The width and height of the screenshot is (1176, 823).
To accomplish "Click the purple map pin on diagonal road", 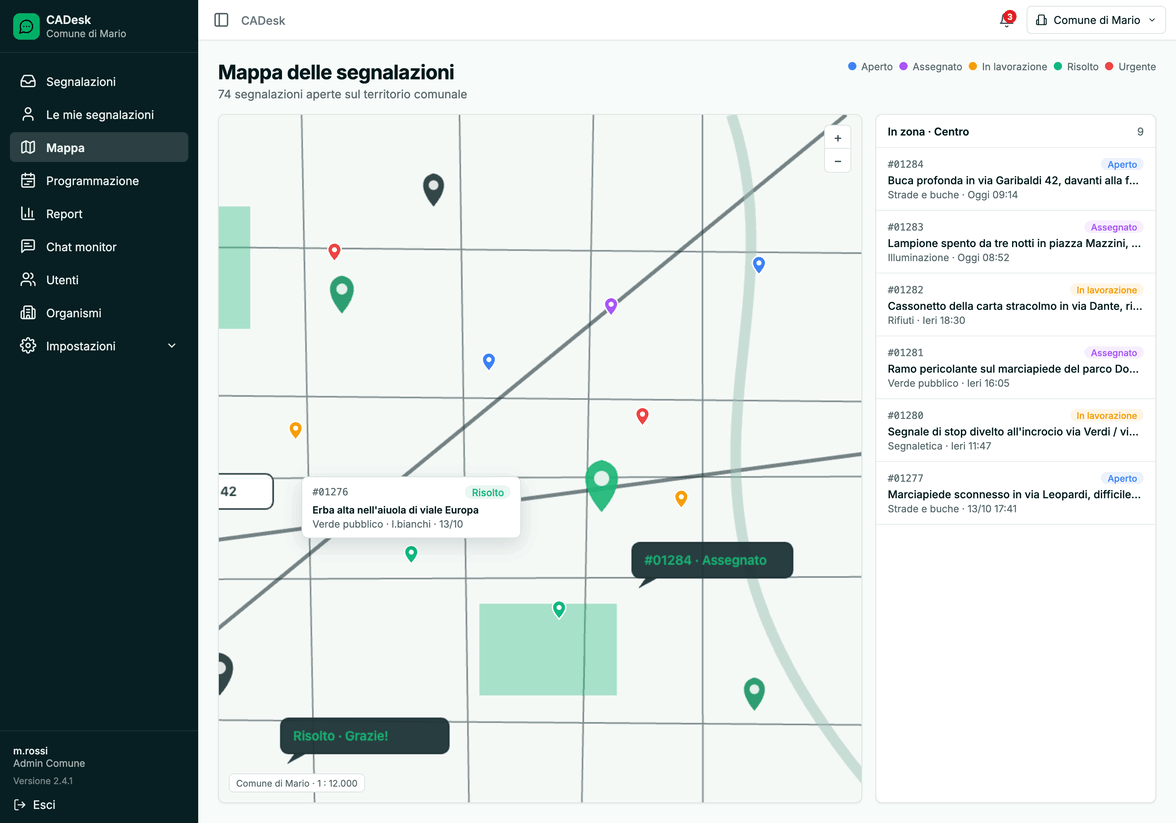I will click(611, 305).
